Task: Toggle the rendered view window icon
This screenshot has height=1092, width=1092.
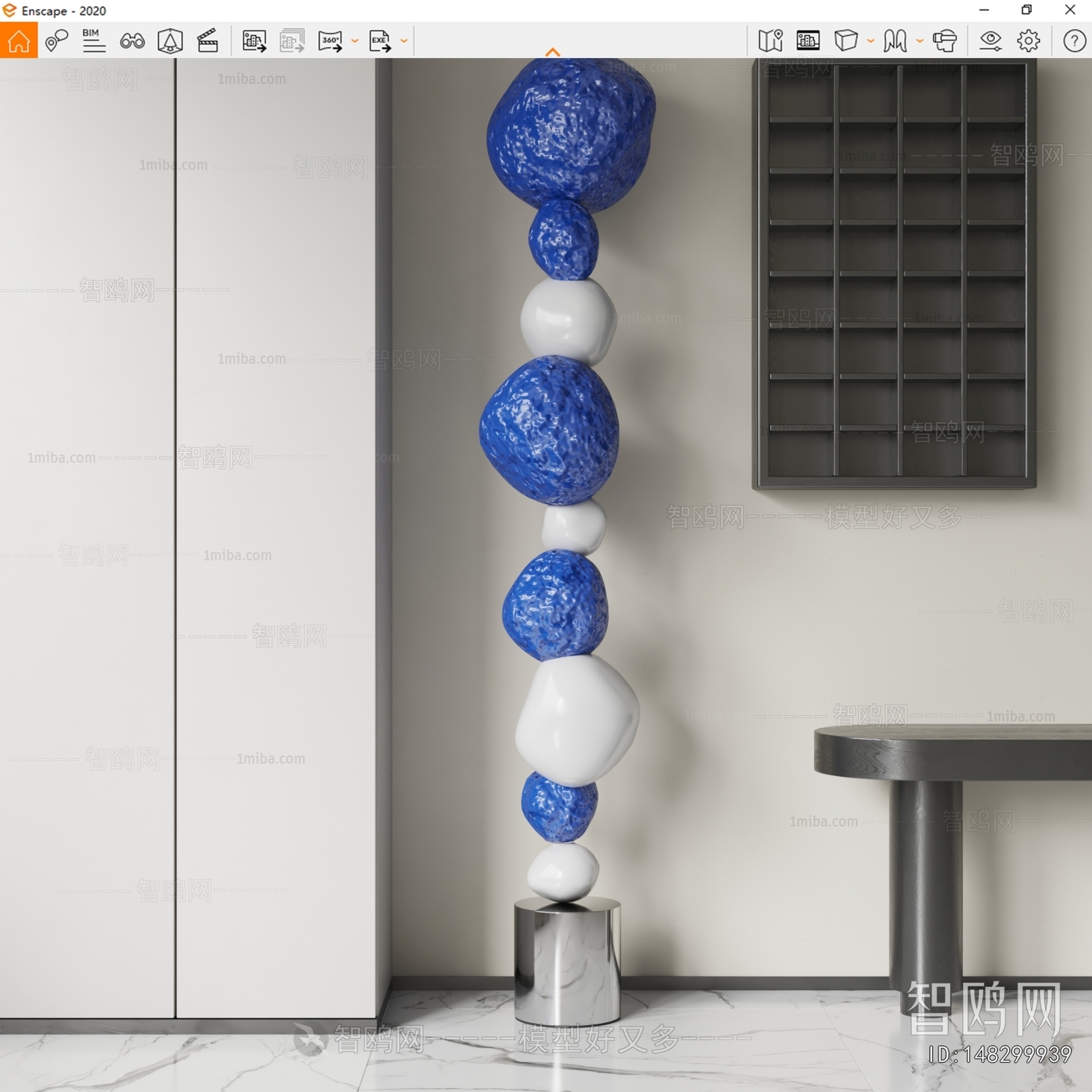Action: coord(808,41)
